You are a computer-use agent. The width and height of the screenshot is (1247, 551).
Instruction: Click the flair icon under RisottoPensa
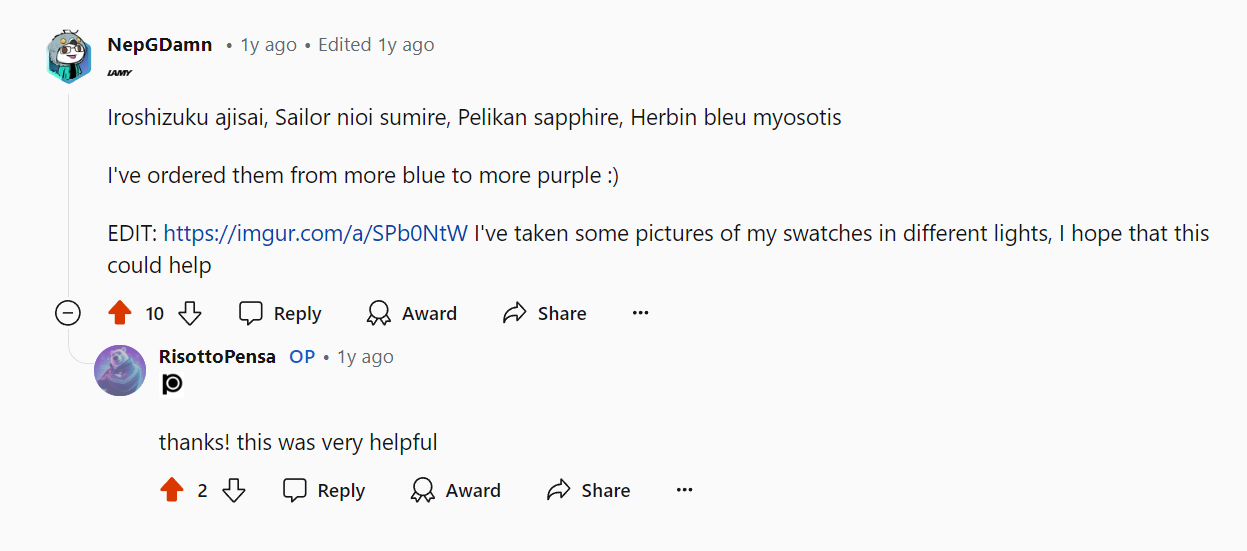click(172, 384)
